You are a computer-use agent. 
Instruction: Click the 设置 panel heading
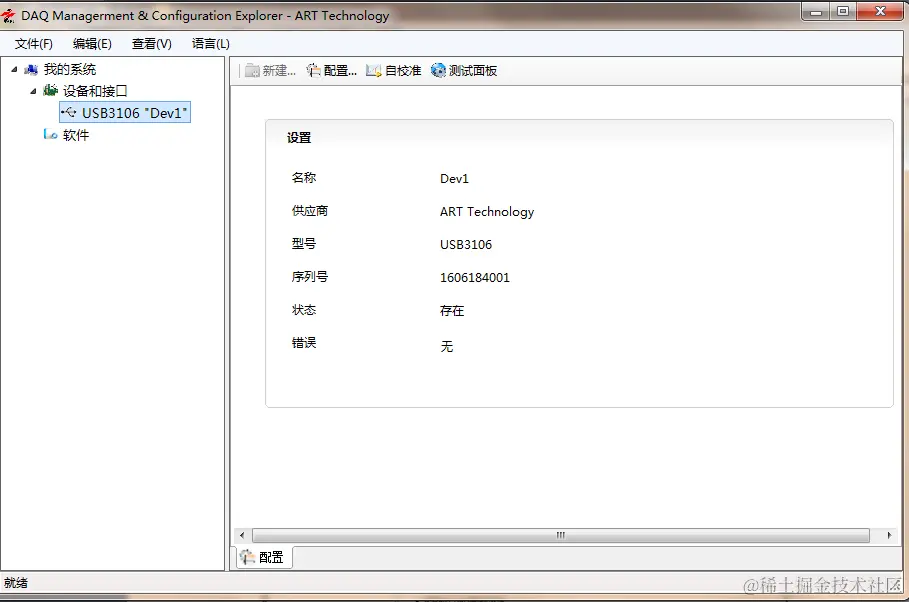click(x=299, y=138)
